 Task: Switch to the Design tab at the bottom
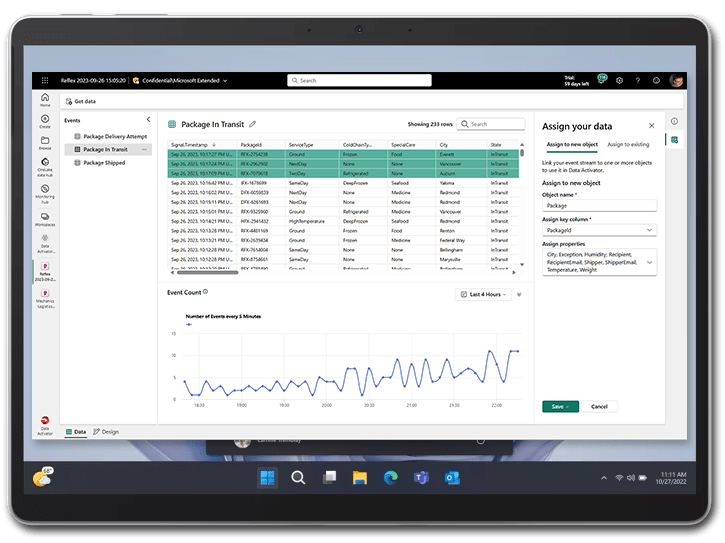pos(106,432)
